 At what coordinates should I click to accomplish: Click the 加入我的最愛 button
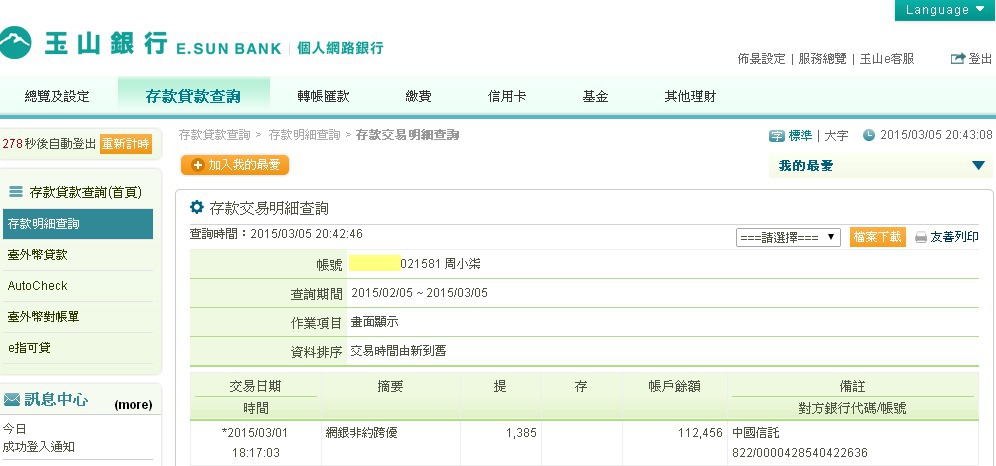click(x=235, y=165)
